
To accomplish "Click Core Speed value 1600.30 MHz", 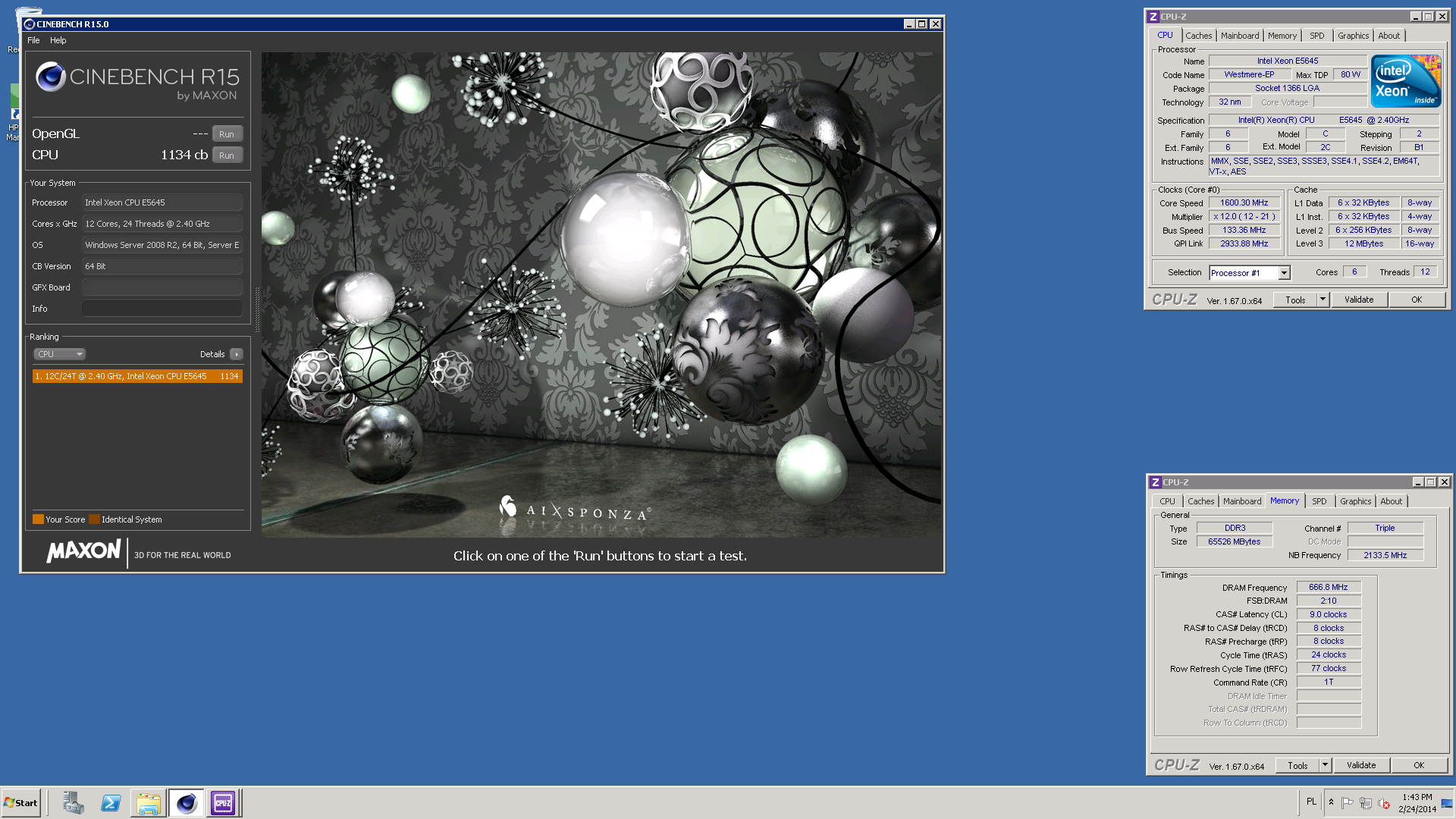I will pos(1244,203).
